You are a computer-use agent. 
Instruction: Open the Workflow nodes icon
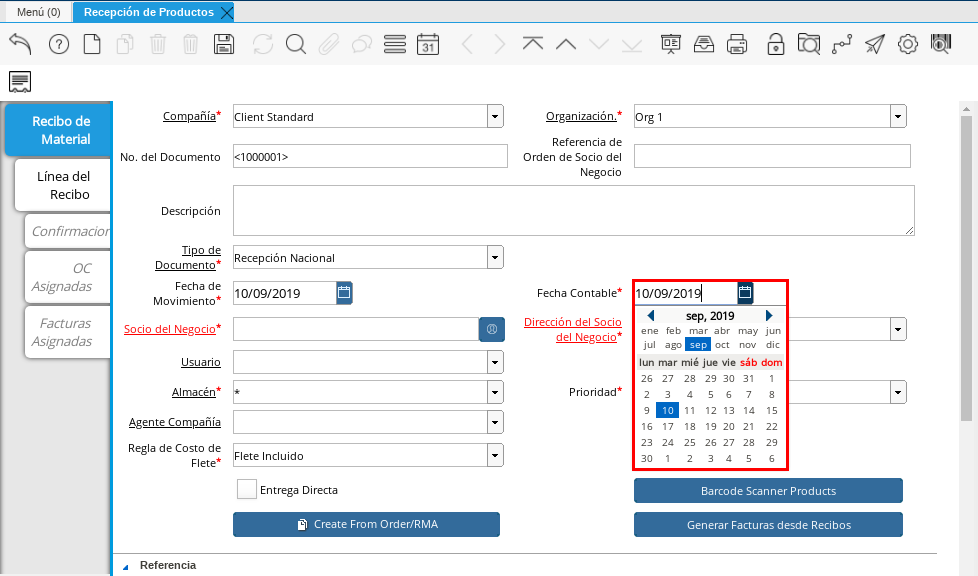pos(841,44)
